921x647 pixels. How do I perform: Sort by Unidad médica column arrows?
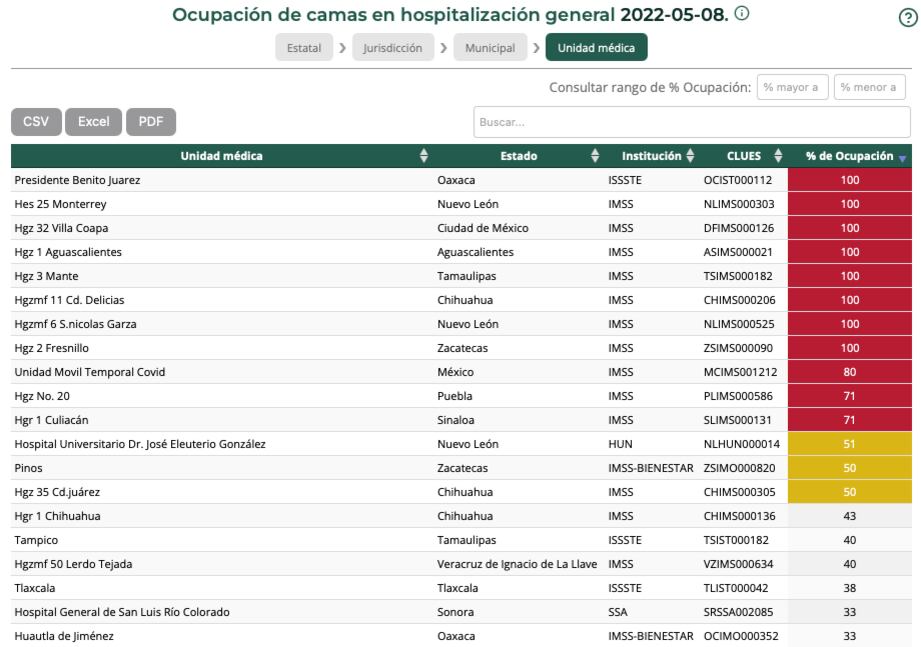click(423, 156)
